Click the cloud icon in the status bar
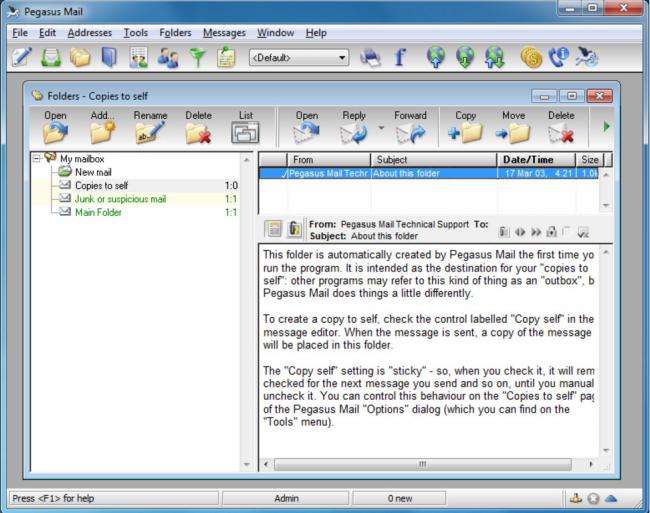The height and width of the screenshot is (513, 650). click(x=611, y=498)
